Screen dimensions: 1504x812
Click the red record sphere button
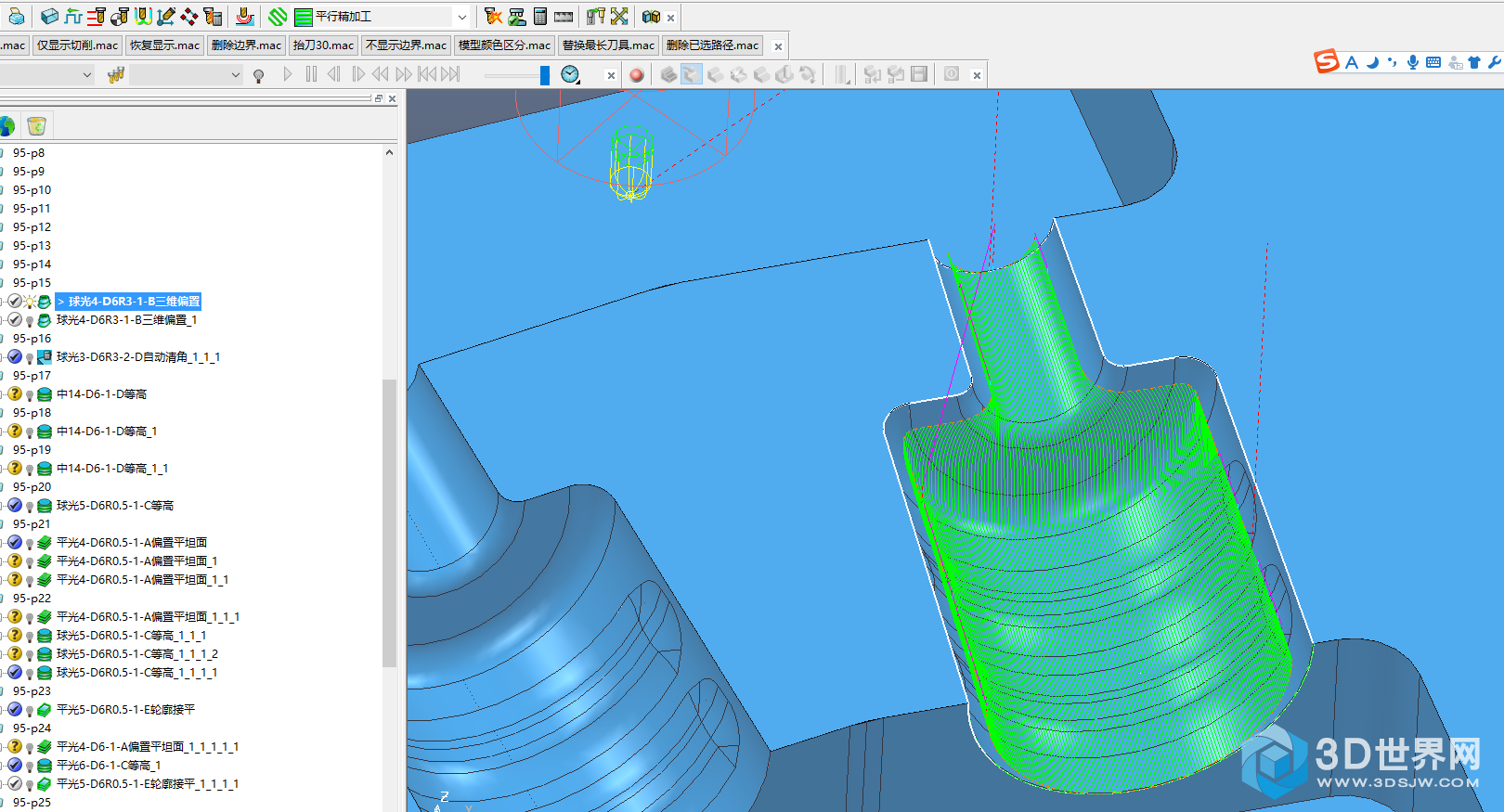[636, 75]
